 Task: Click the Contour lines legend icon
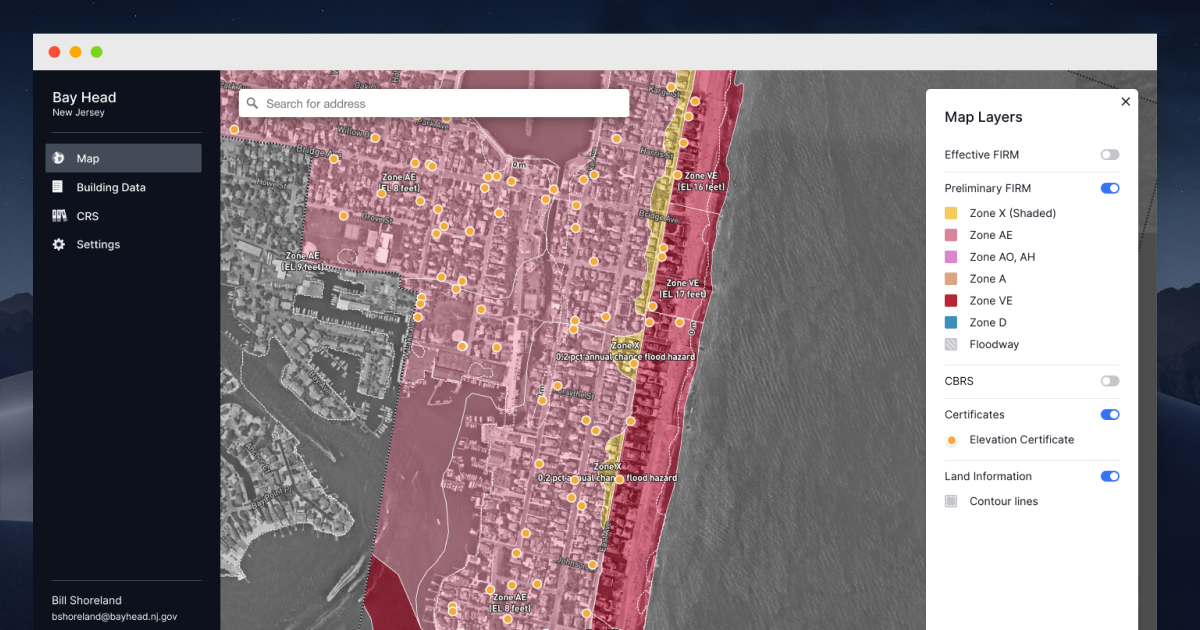[x=951, y=501]
